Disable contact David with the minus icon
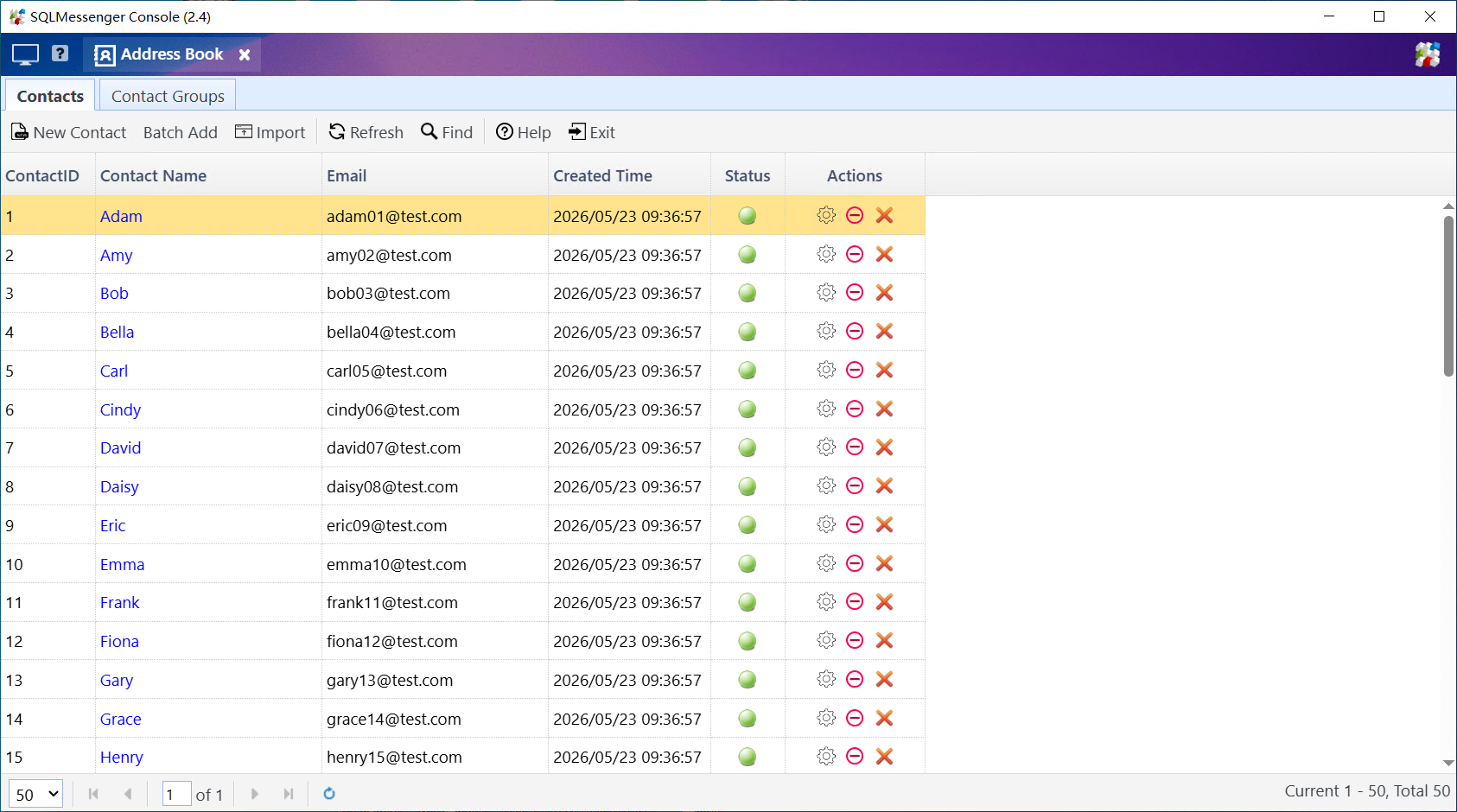Viewport: 1457px width, 812px height. coord(855,447)
